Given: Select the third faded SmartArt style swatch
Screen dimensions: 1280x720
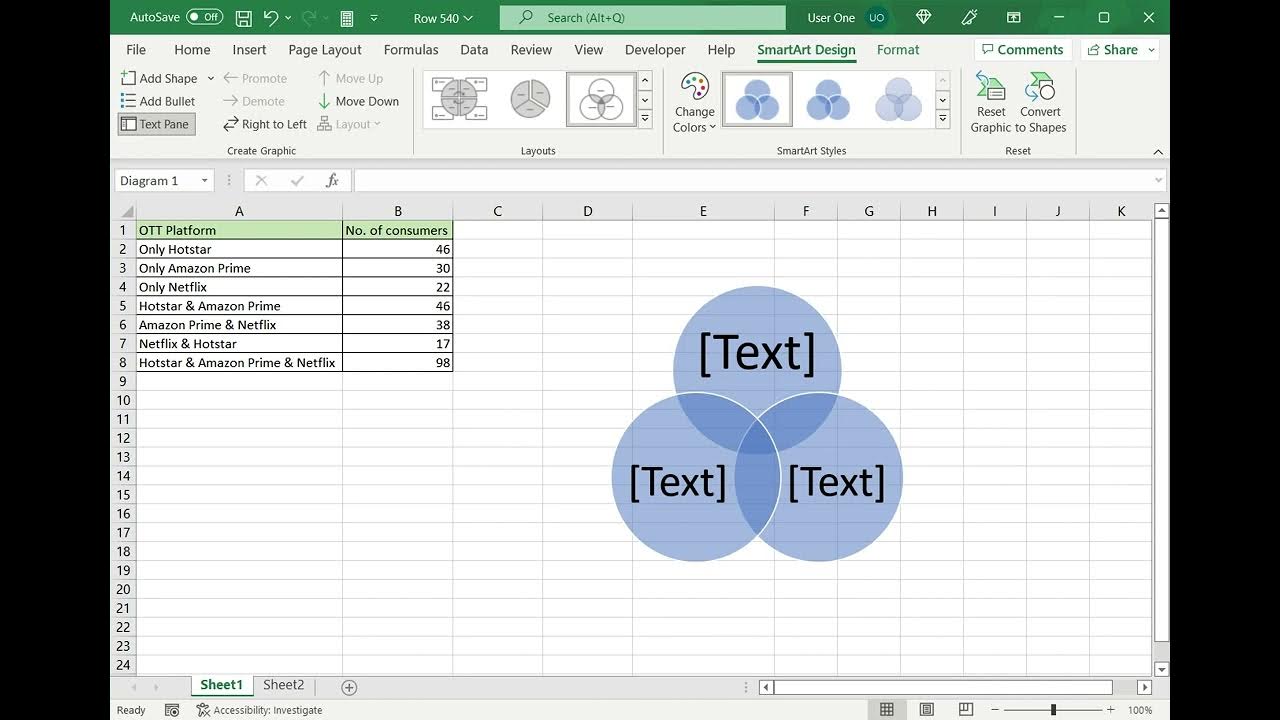Looking at the screenshot, I should pyautogui.click(x=898, y=98).
